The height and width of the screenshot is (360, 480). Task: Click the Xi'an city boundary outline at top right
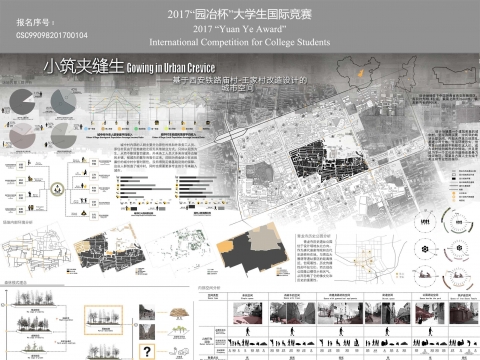tap(455, 75)
